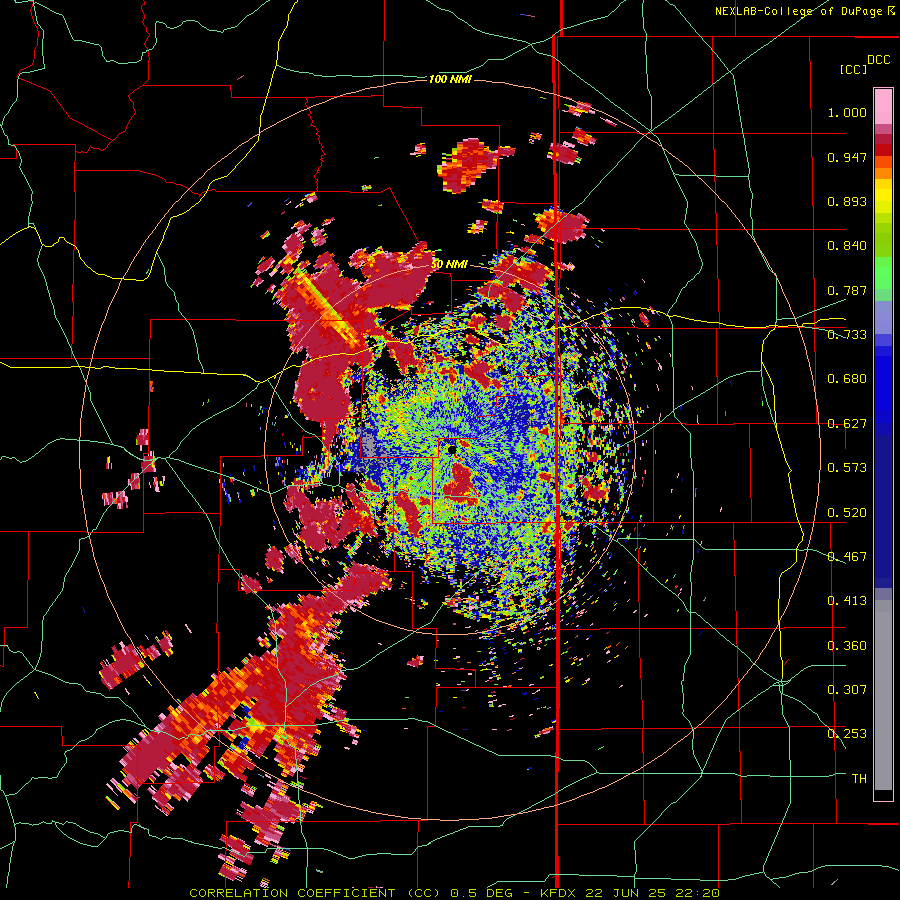Click the black radar site dot at center
Viewport: 900px width, 900px height.
(452, 450)
